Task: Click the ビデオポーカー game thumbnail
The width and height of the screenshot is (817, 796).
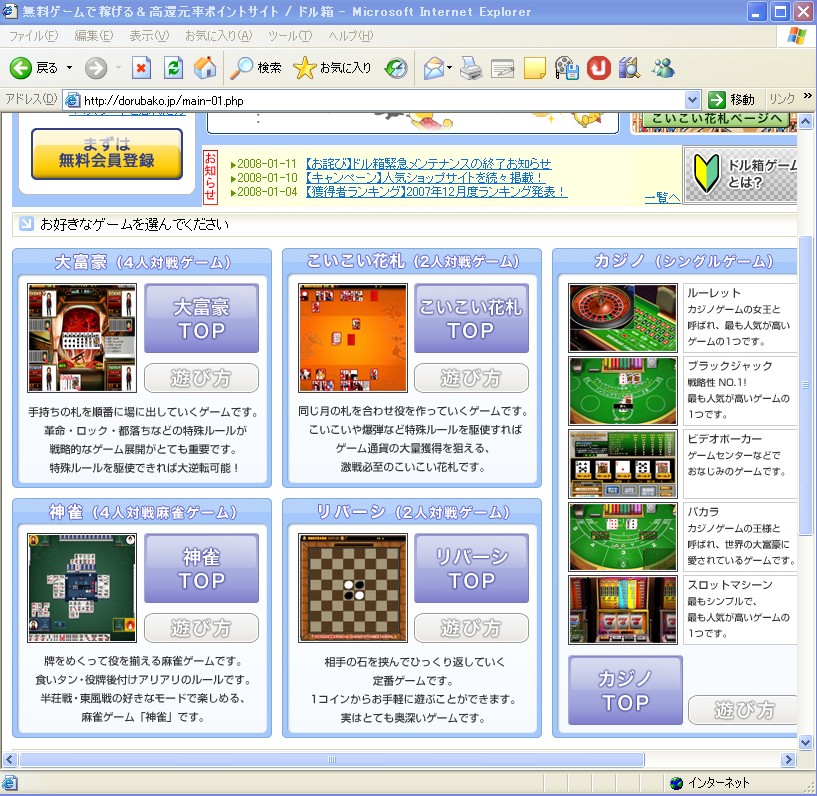Action: (x=623, y=464)
